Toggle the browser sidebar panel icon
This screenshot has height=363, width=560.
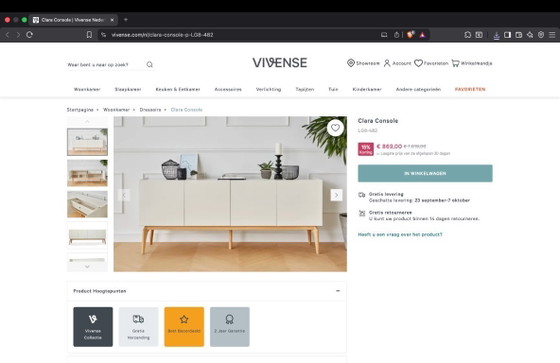tap(507, 35)
